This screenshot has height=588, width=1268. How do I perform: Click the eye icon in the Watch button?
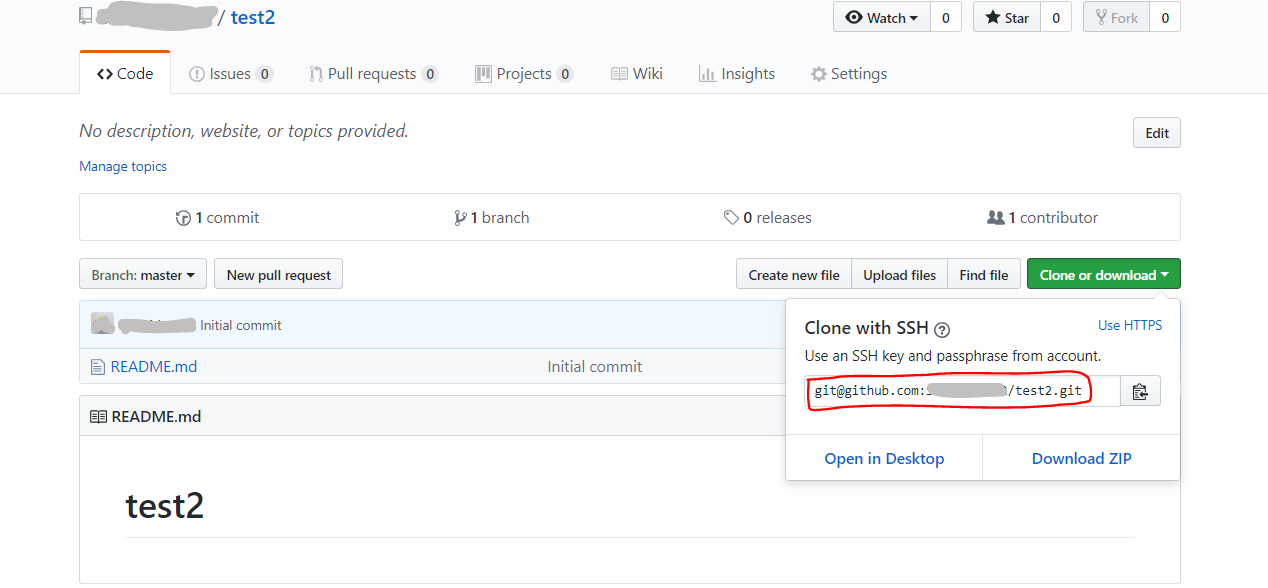pyautogui.click(x=854, y=17)
